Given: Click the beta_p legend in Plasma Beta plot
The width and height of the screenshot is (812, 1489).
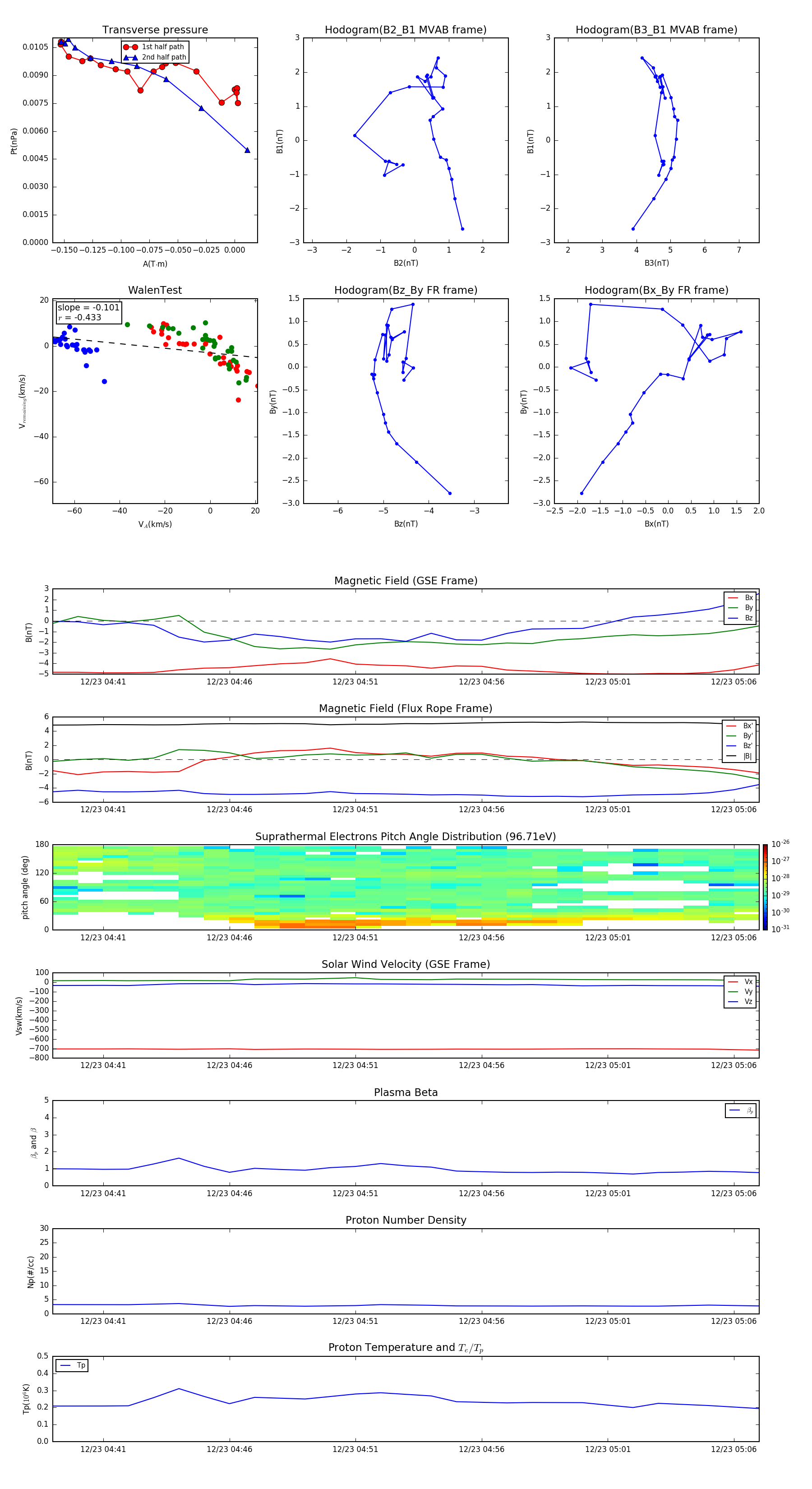Looking at the screenshot, I should click(x=741, y=1111).
